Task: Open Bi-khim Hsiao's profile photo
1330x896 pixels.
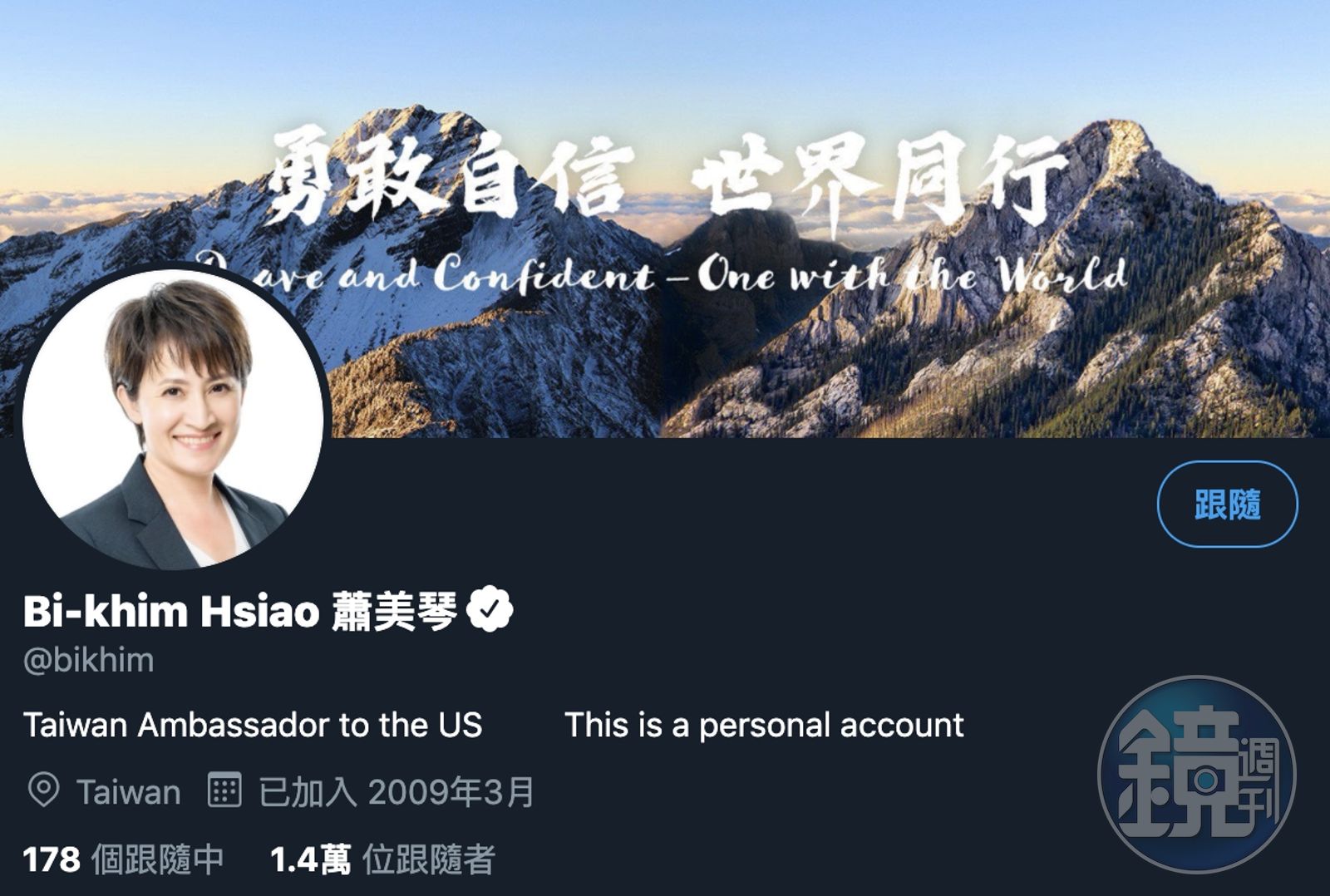Action: [173, 418]
